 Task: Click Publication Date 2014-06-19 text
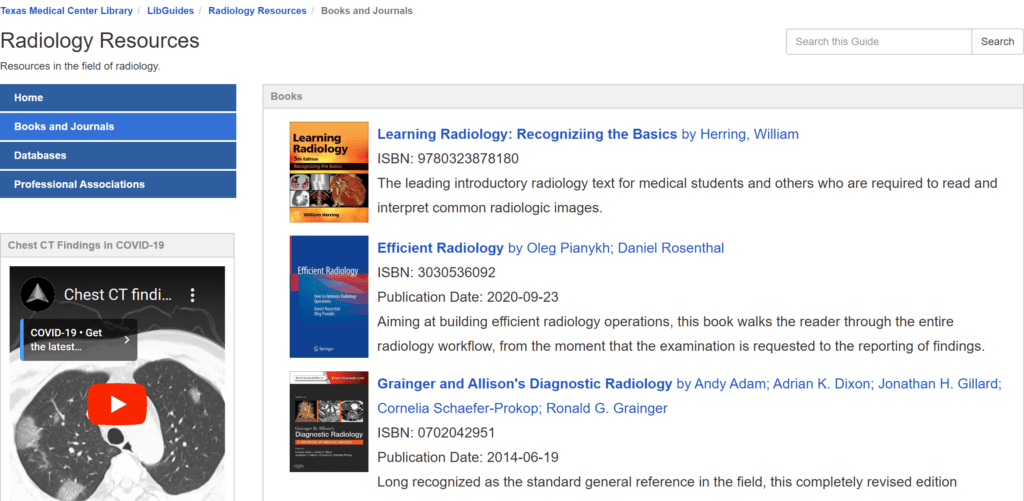[x=468, y=457]
